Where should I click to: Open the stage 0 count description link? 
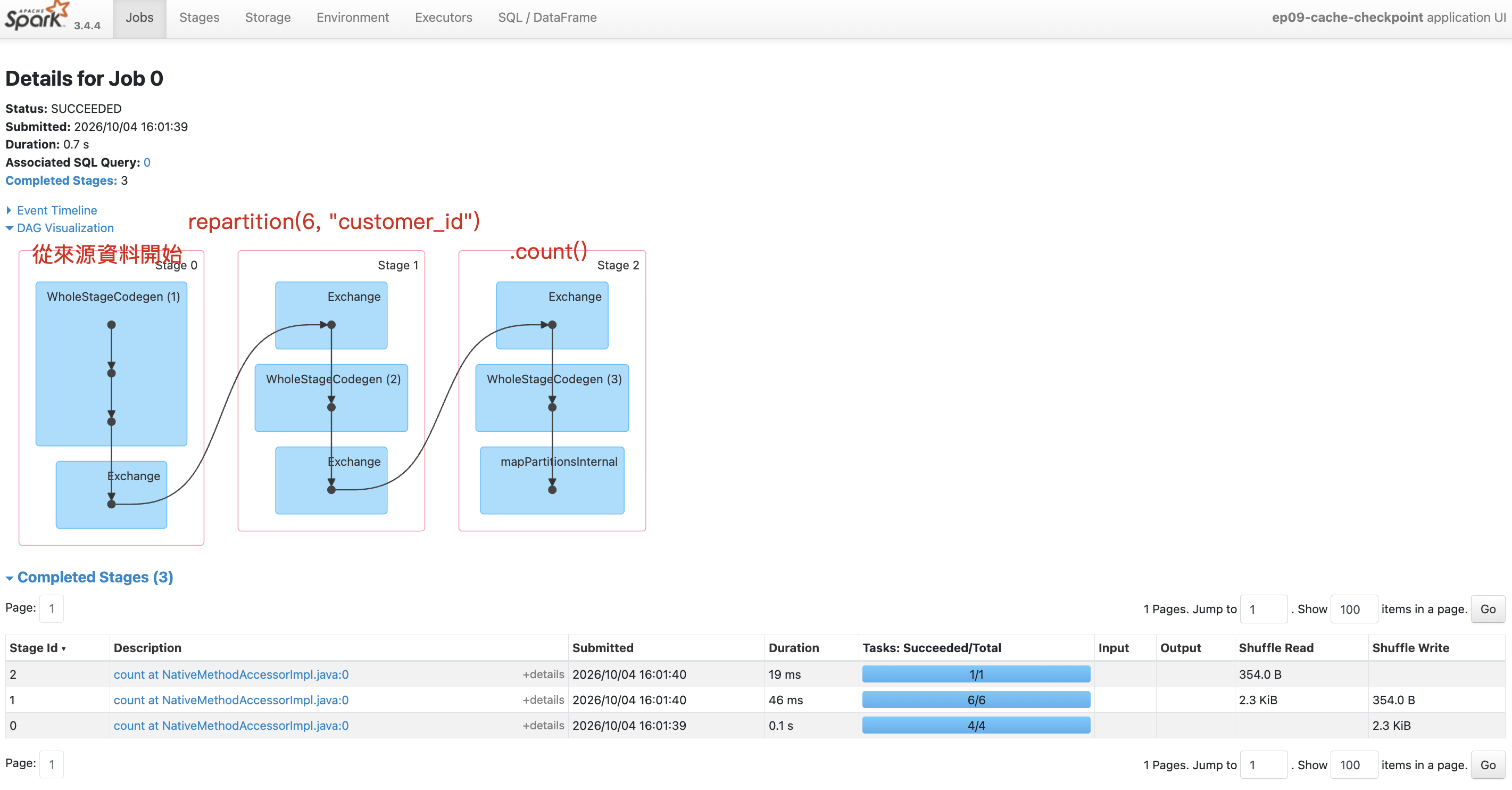[231, 726]
